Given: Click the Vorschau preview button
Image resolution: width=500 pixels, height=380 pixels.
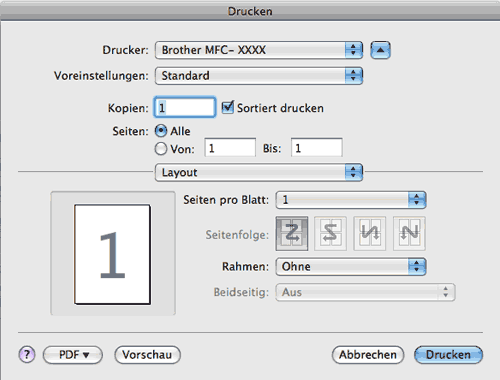Looking at the screenshot, I should (147, 355).
